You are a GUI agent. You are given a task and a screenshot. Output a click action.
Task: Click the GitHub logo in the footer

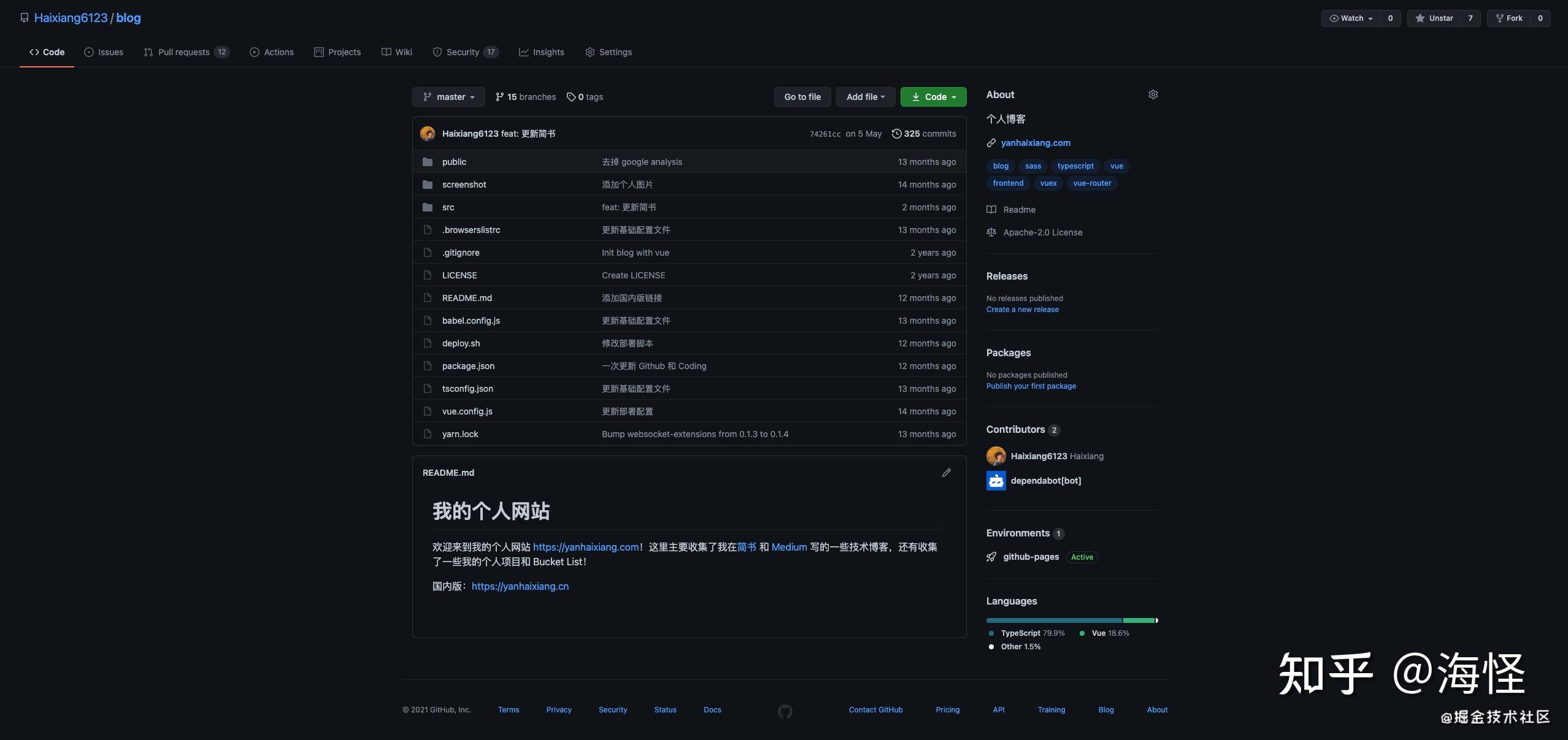click(785, 711)
